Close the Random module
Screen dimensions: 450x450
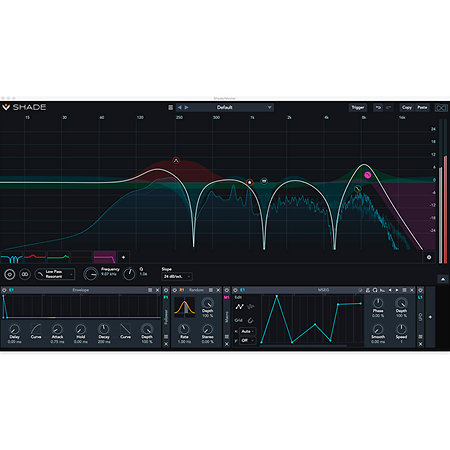pos(218,290)
